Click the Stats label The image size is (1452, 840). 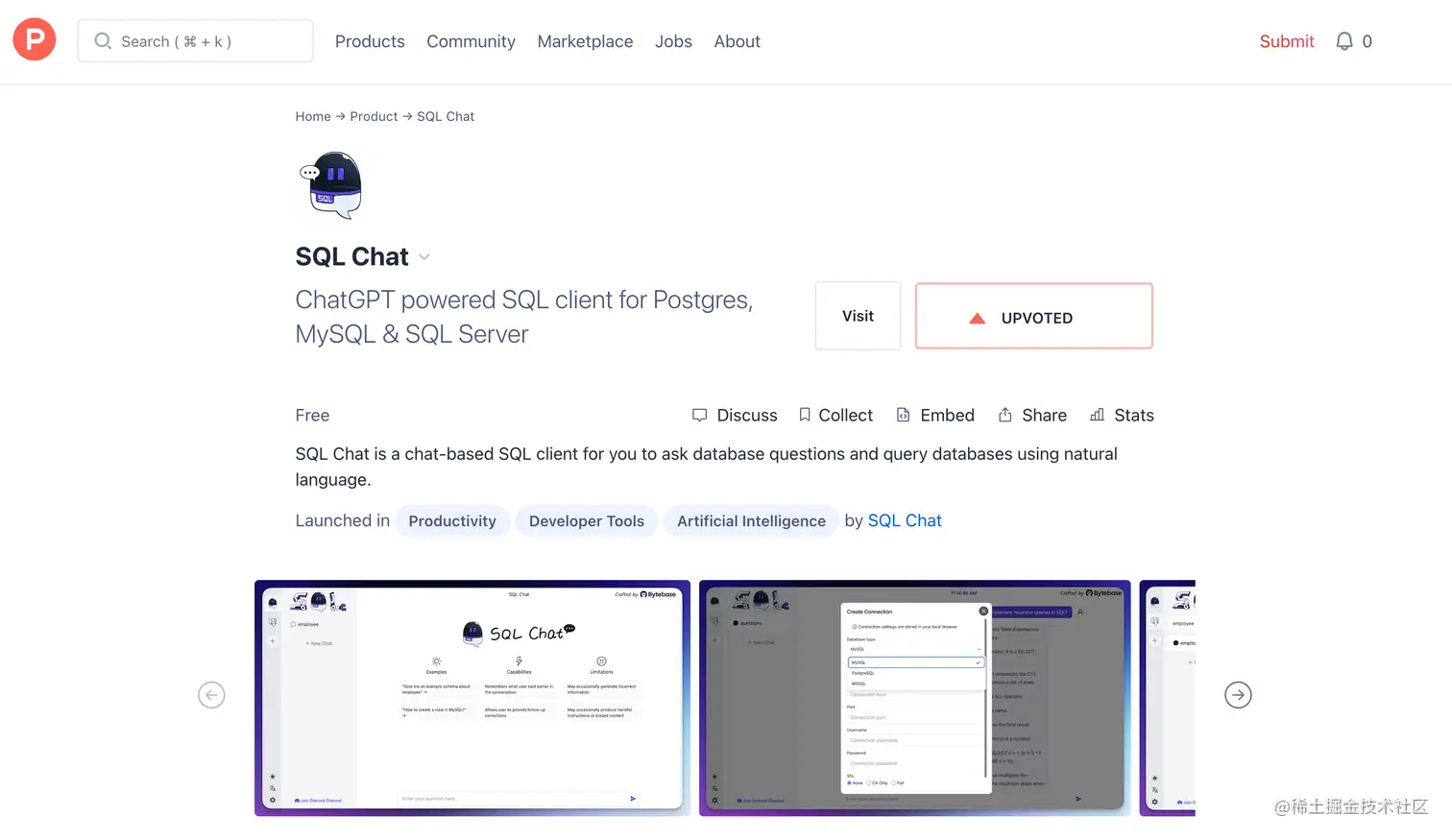coord(1134,415)
